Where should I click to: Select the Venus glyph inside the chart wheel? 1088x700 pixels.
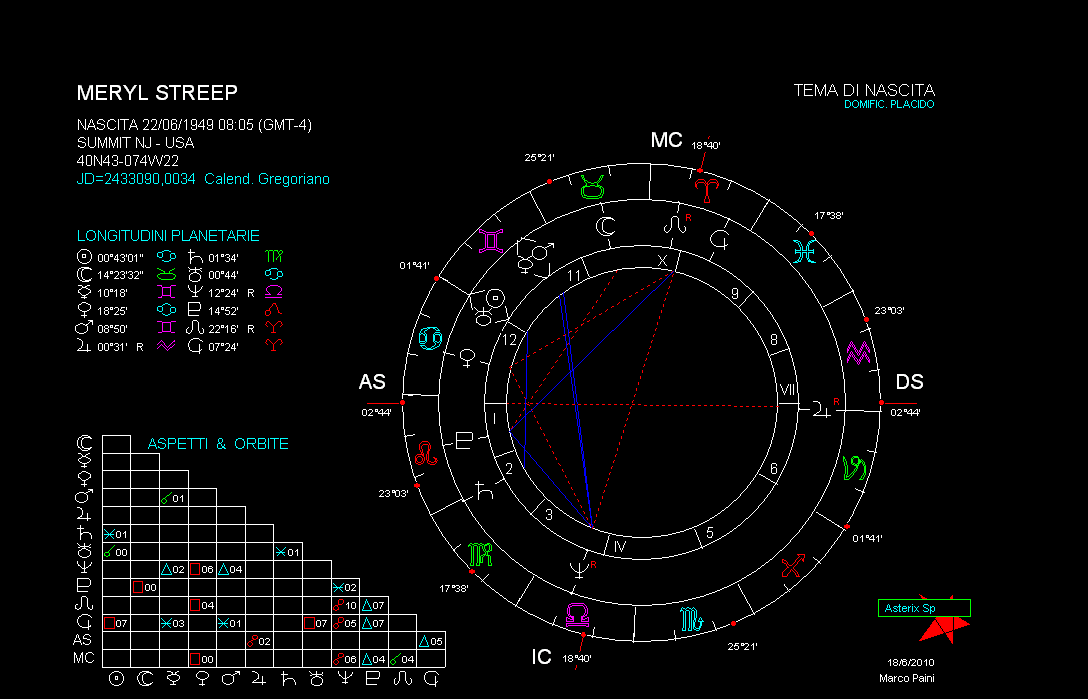click(468, 358)
